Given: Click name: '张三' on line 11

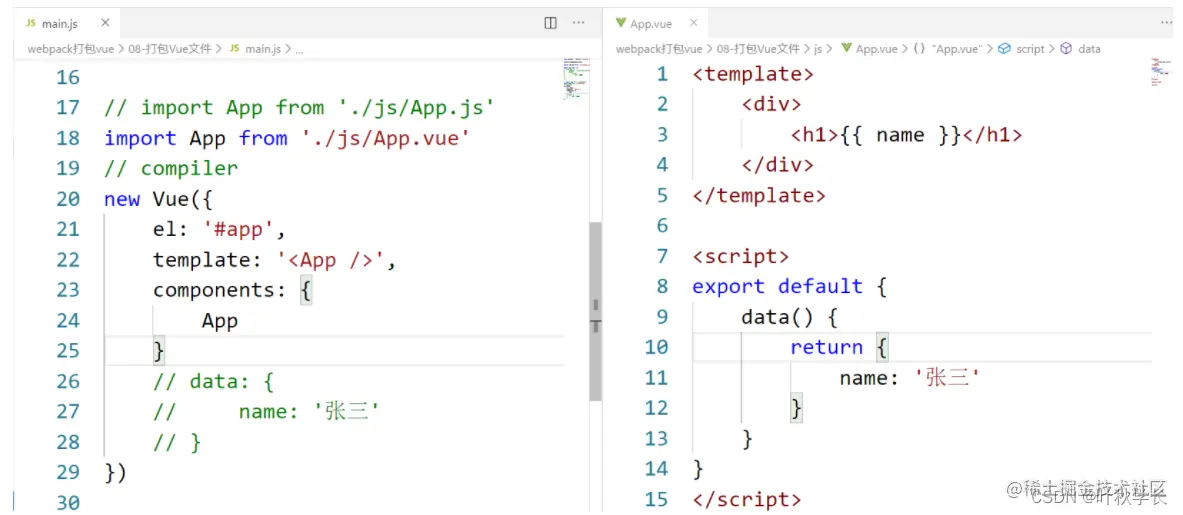Looking at the screenshot, I should (x=909, y=378).
